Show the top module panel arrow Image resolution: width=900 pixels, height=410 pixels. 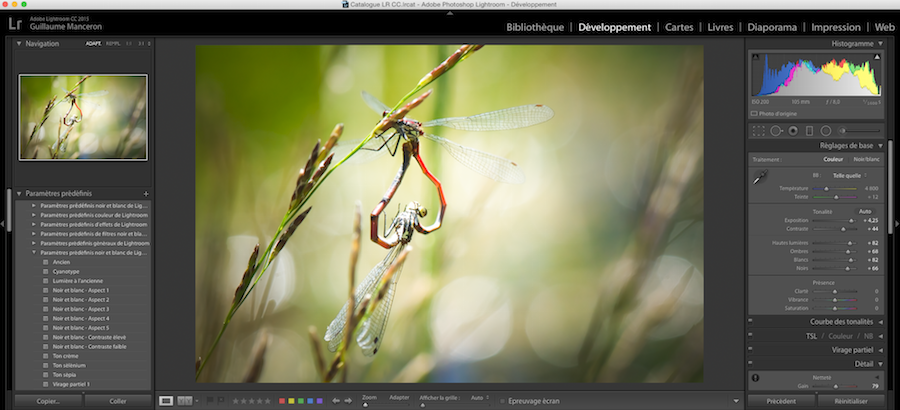pyautogui.click(x=450, y=13)
